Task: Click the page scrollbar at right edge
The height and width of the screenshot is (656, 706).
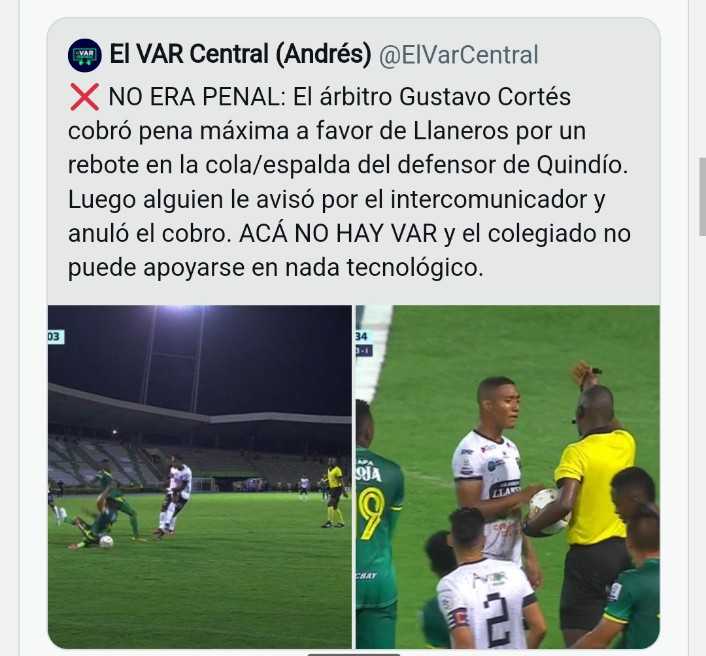Action: [702, 196]
